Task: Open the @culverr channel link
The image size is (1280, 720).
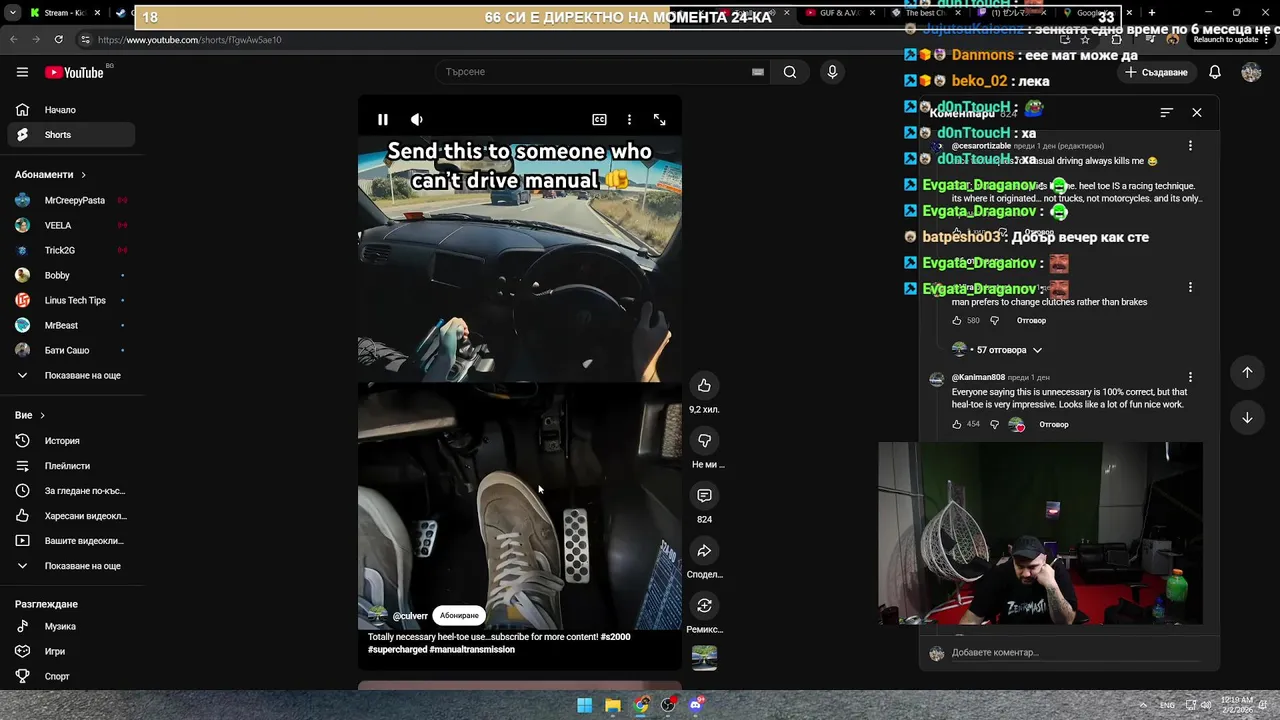Action: [410, 616]
